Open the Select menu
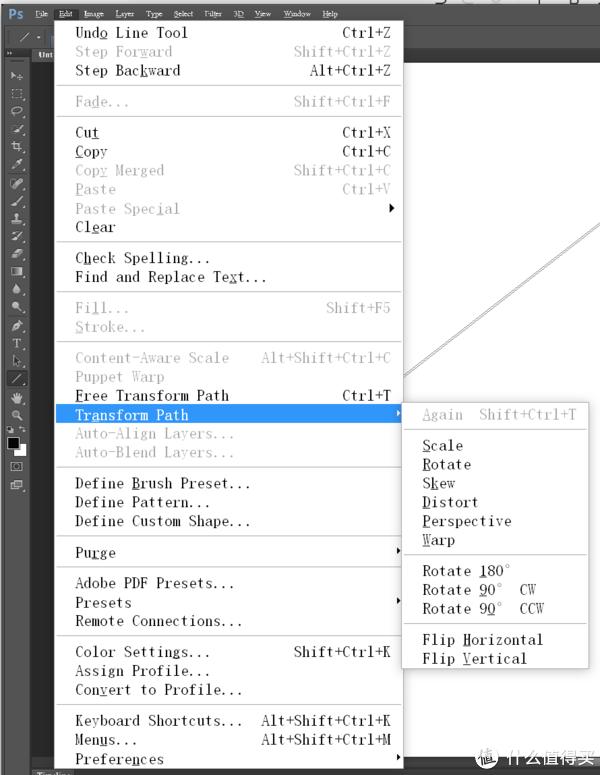The image size is (600, 775). 183,14
